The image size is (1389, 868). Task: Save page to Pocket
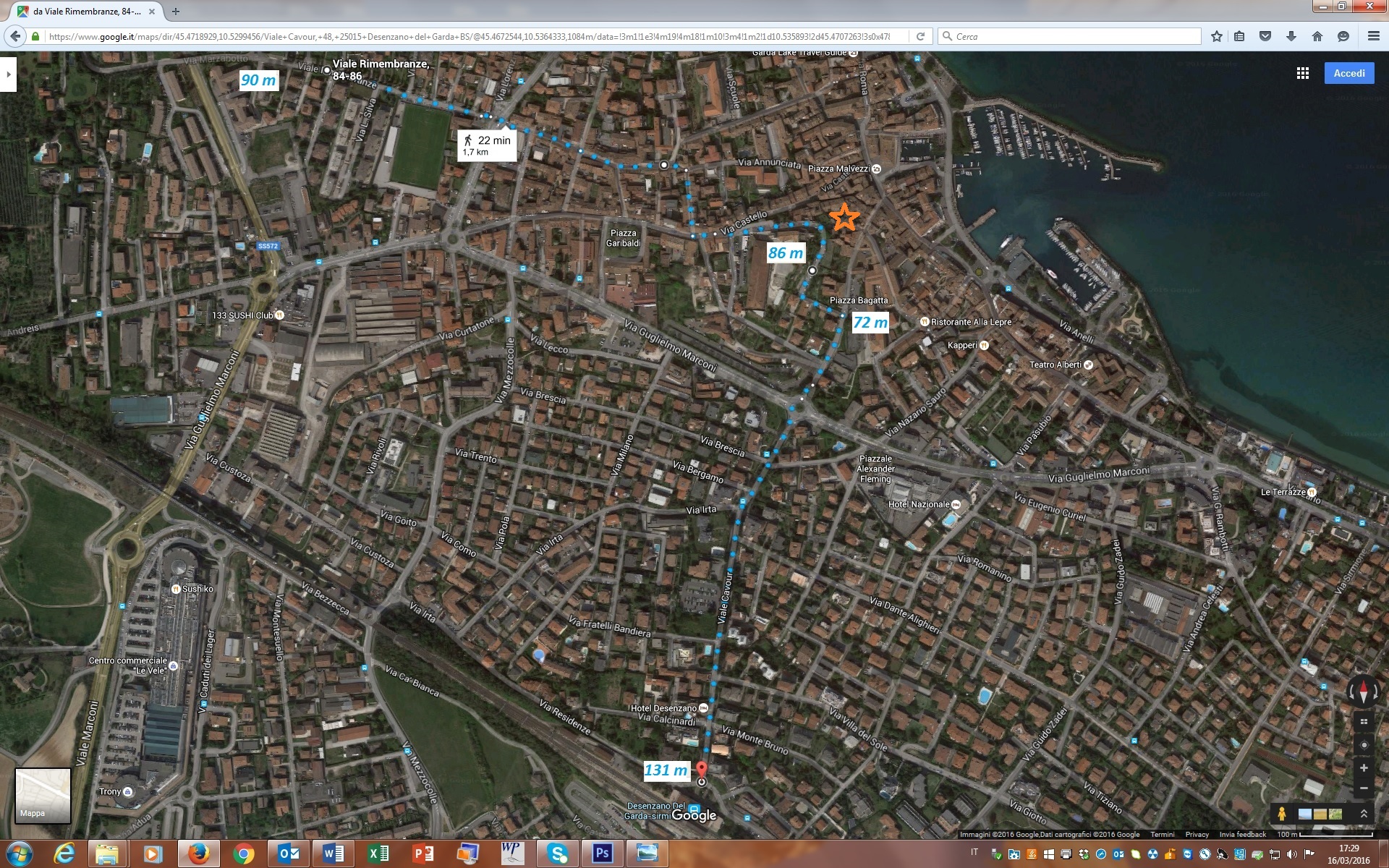coord(1265,36)
